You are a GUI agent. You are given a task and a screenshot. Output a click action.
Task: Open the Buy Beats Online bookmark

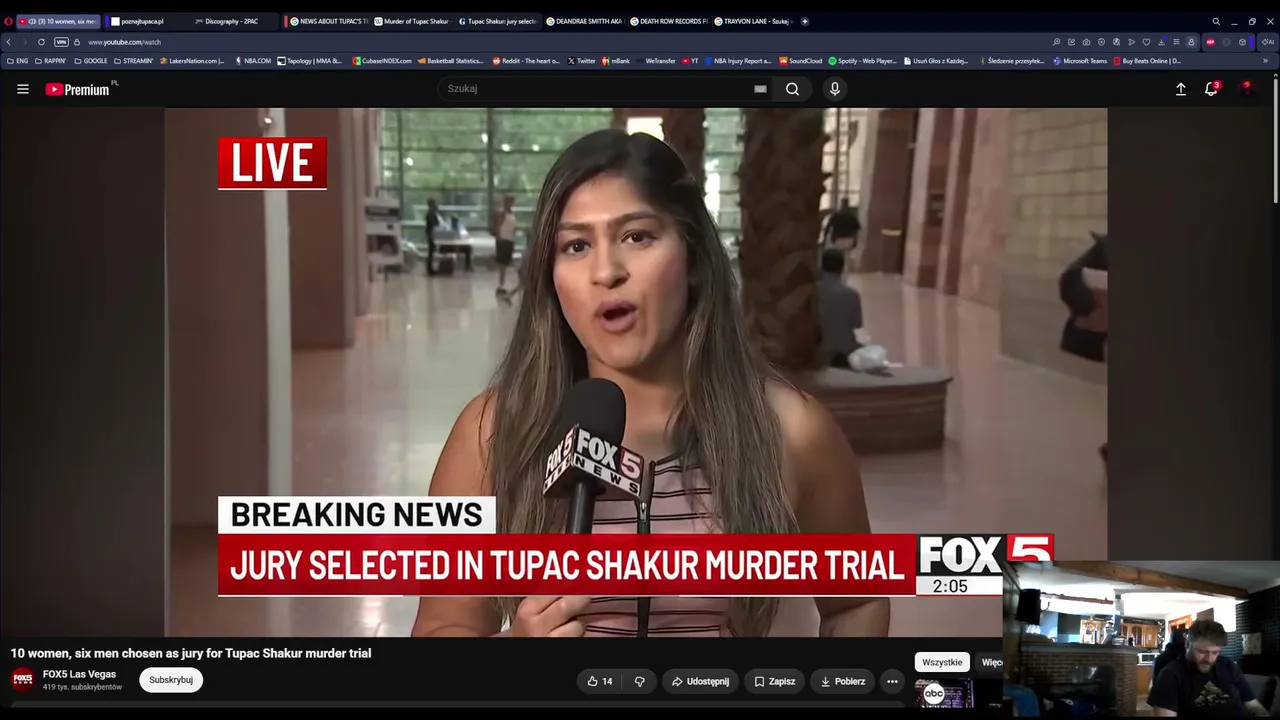[x=1148, y=61]
